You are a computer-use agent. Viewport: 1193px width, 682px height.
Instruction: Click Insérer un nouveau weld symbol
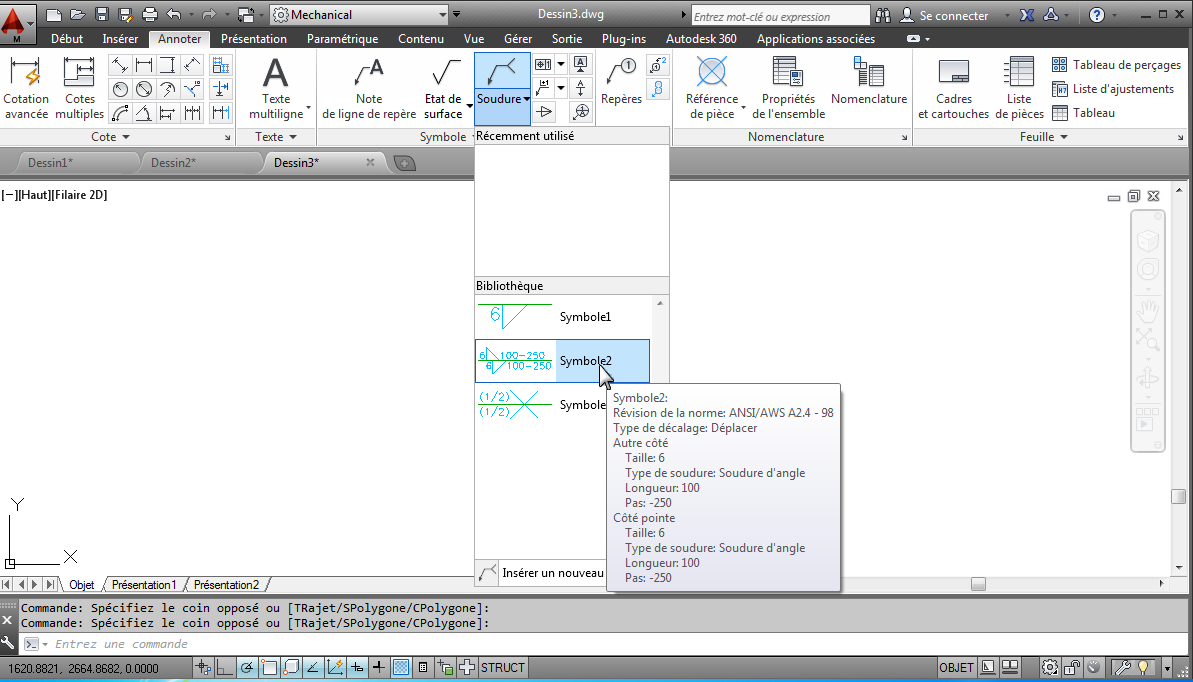click(542, 572)
